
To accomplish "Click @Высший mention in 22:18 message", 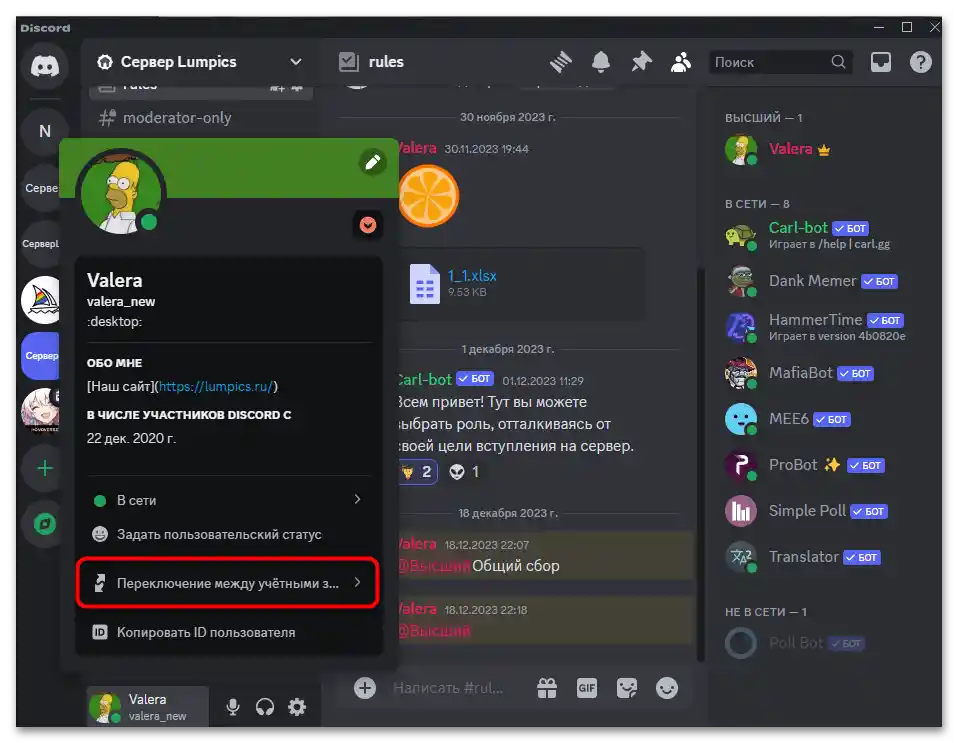I will [x=434, y=631].
